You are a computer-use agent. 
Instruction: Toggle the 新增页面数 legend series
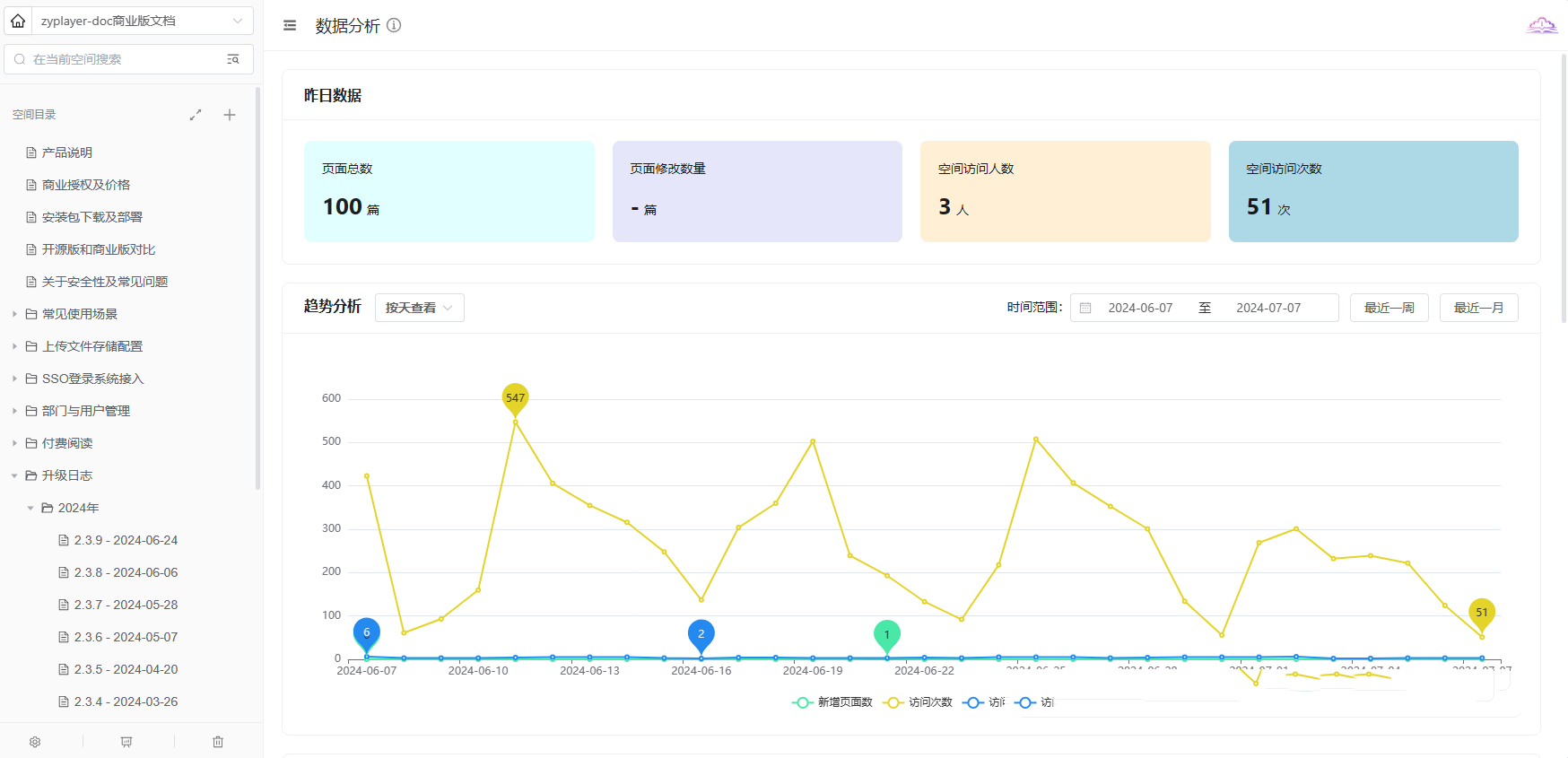(x=832, y=702)
